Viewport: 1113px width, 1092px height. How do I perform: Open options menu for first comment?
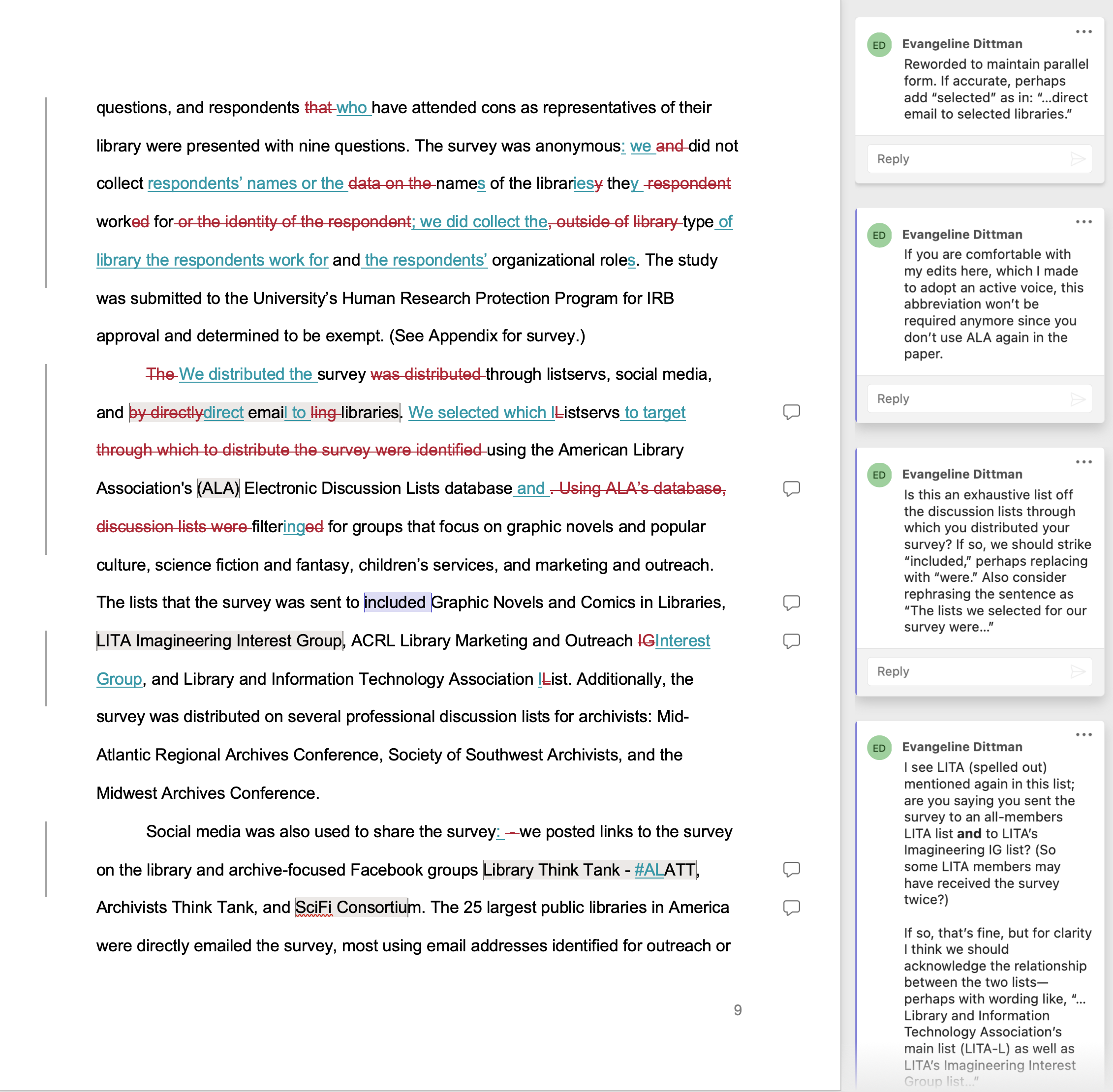coord(1083,32)
